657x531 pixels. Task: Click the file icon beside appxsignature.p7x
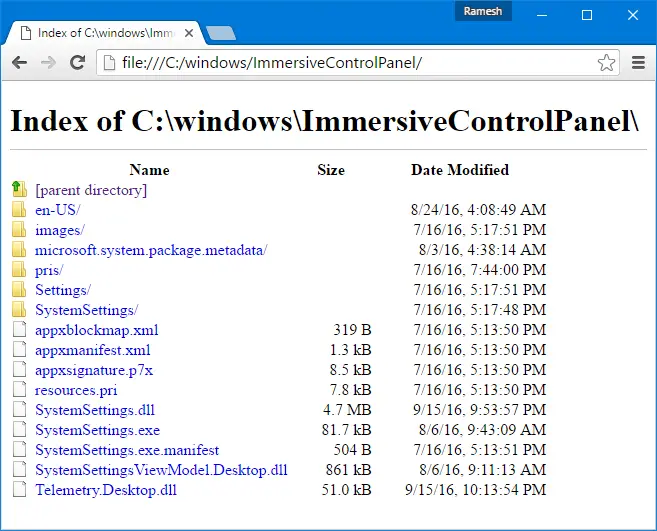tap(19, 370)
